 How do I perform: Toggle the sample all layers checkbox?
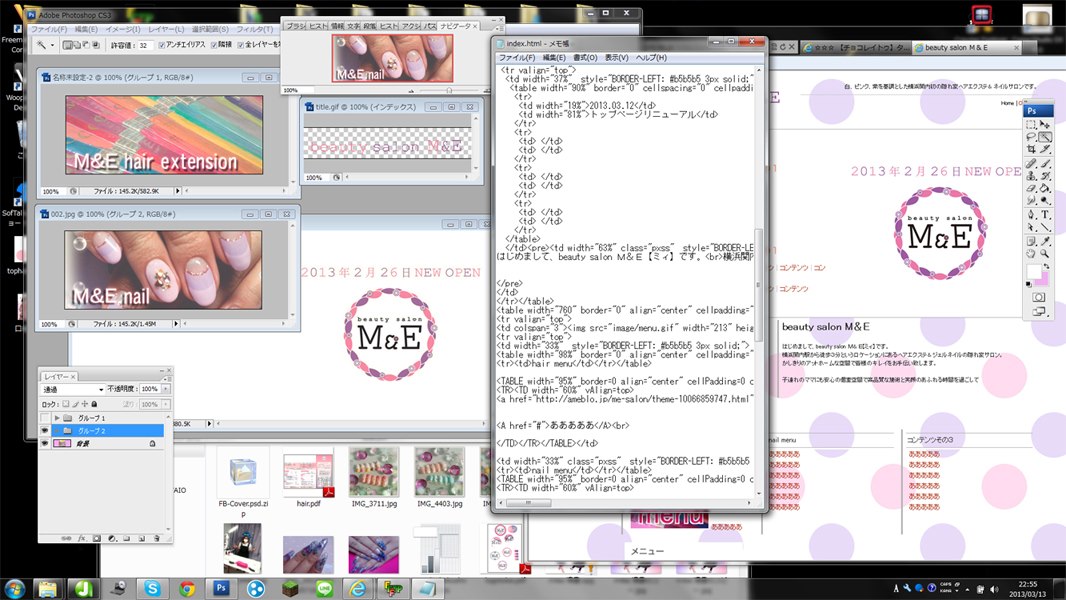tap(241, 45)
